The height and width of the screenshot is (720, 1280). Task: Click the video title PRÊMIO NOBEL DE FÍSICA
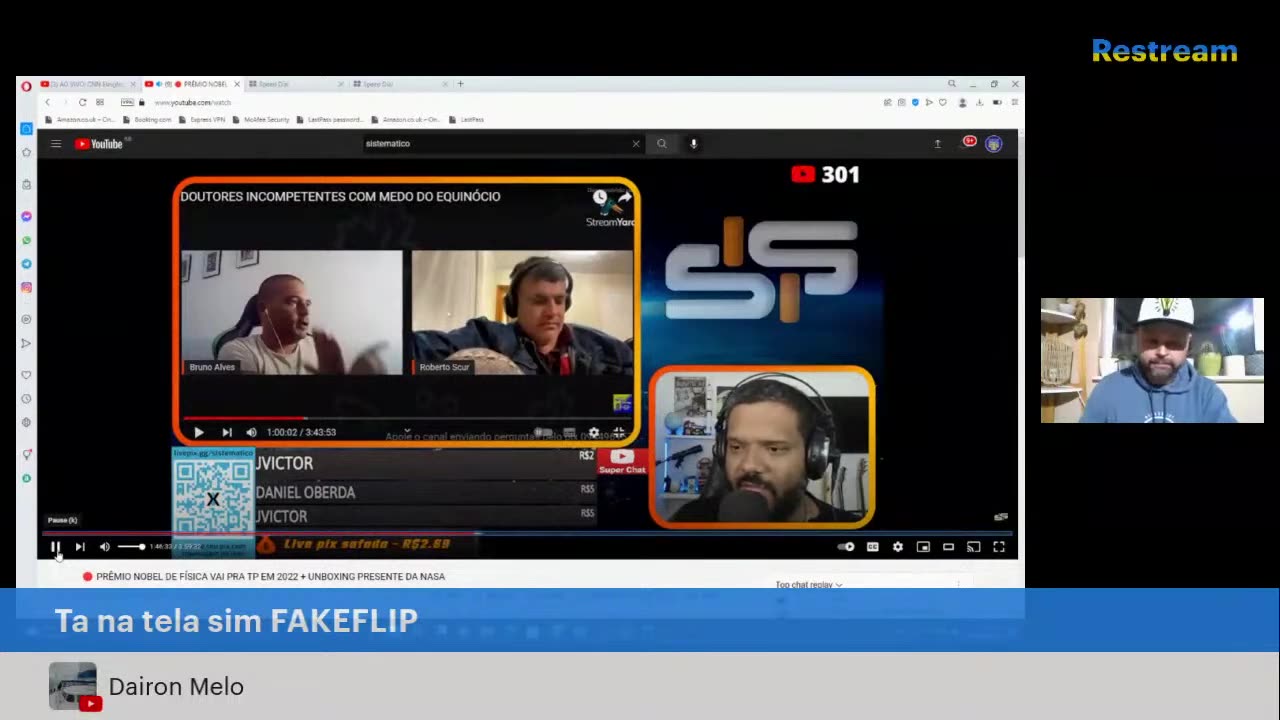tap(270, 577)
